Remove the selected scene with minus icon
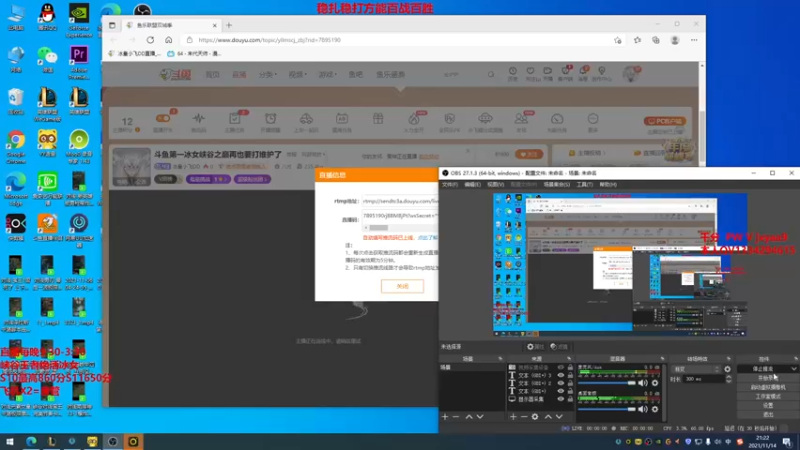800x450 pixels. click(456, 417)
